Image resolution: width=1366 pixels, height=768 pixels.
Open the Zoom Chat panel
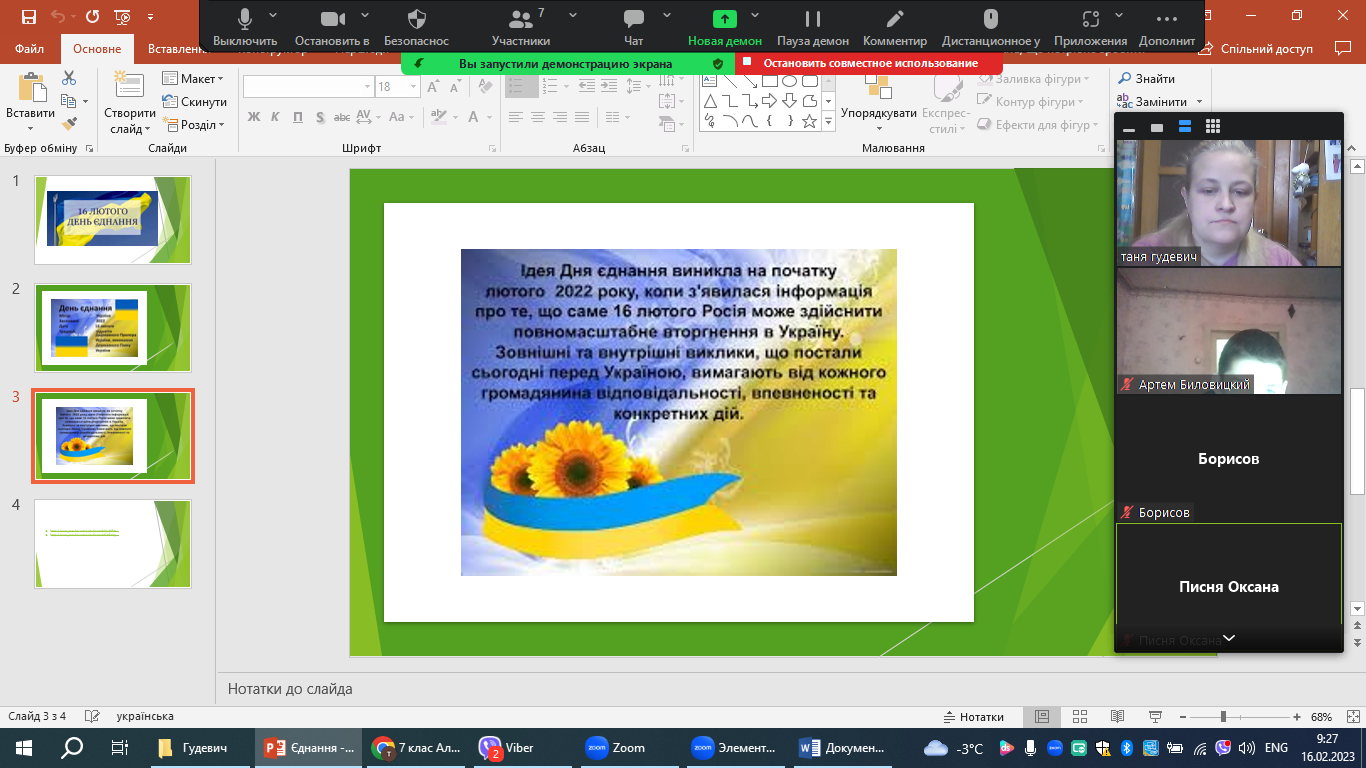point(633,19)
